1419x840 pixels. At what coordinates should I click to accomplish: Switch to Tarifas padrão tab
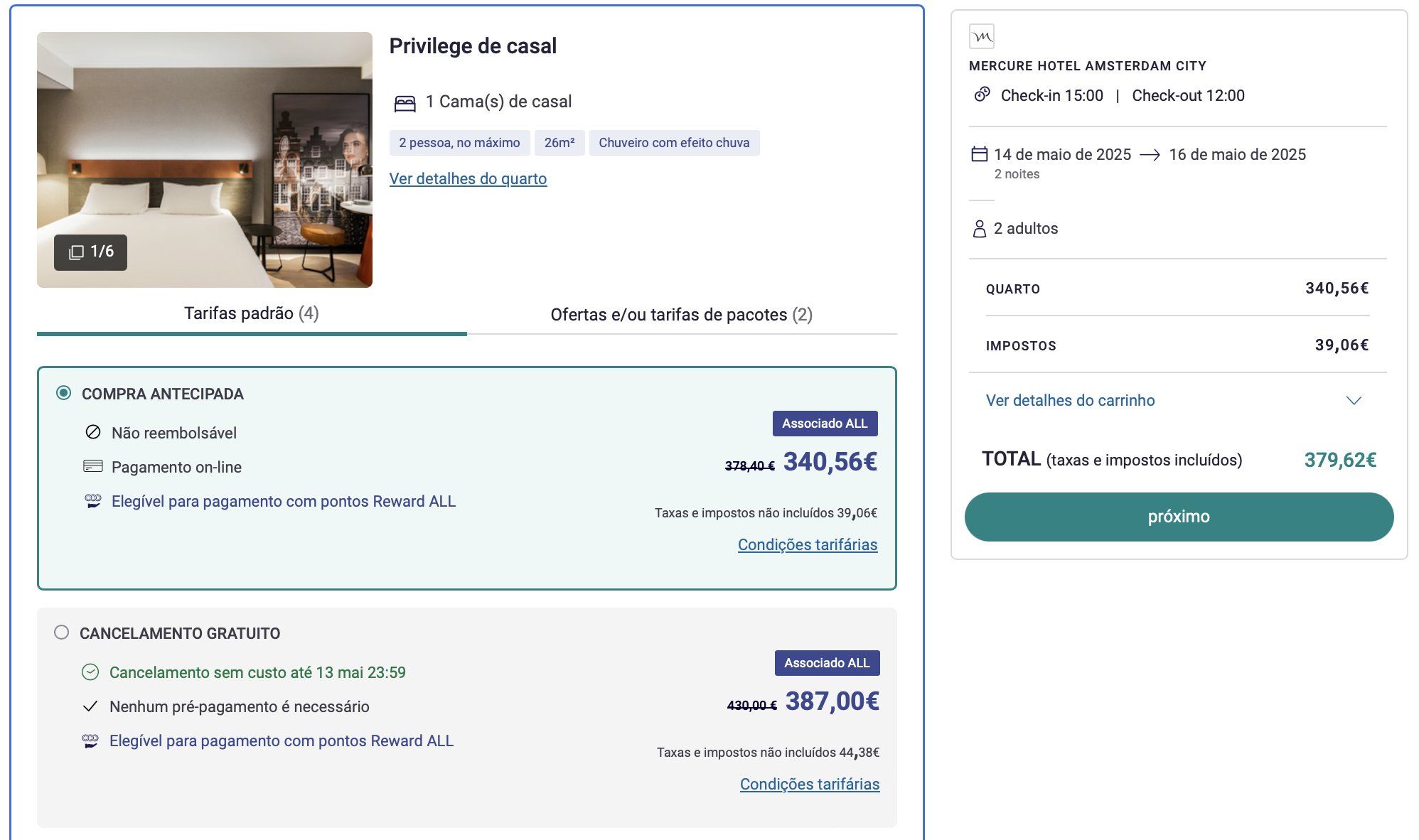pyautogui.click(x=252, y=314)
